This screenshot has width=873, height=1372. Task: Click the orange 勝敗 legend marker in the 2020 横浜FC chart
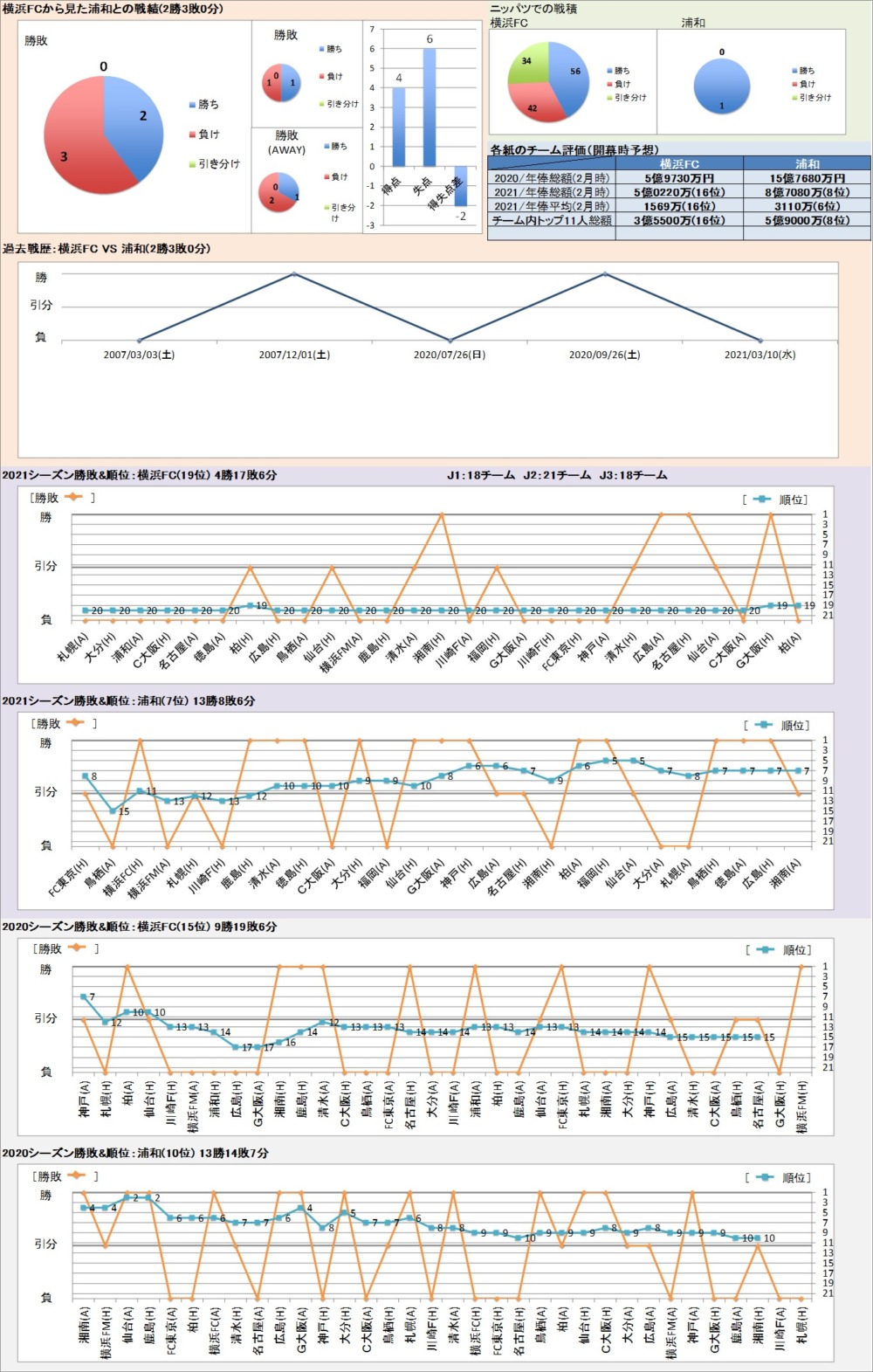76,948
